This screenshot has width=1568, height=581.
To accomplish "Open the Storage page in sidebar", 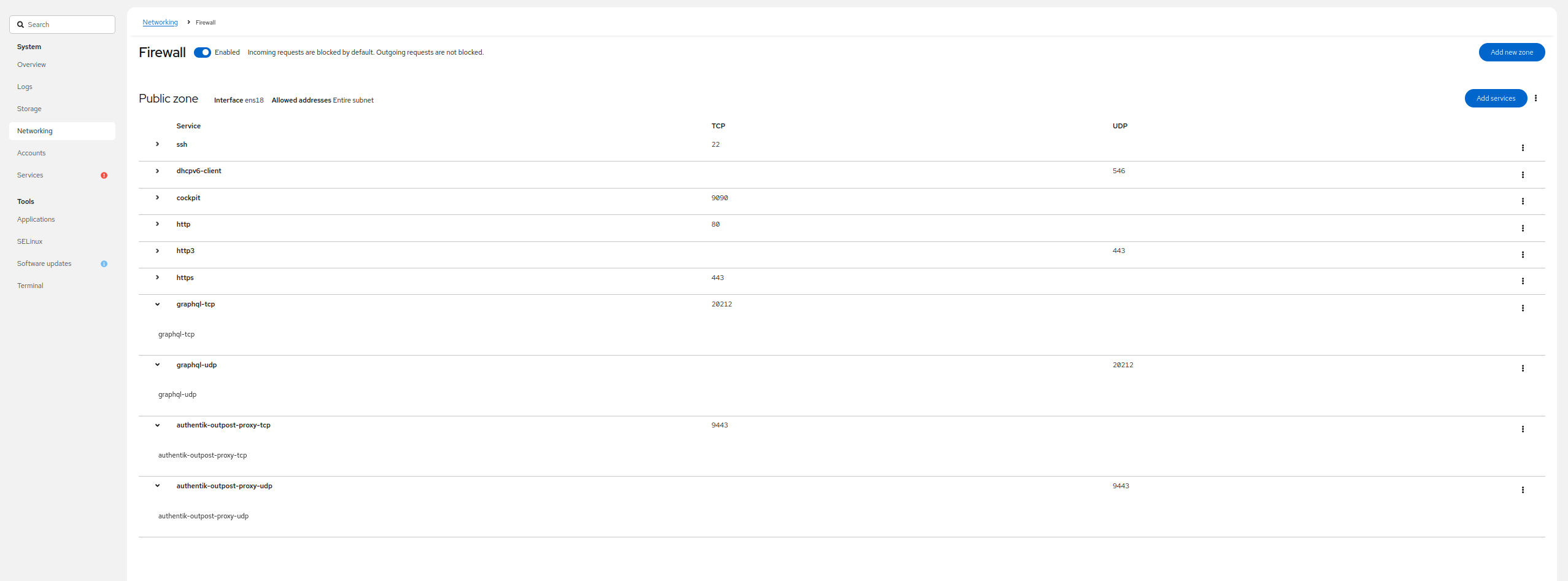I will tap(29, 109).
